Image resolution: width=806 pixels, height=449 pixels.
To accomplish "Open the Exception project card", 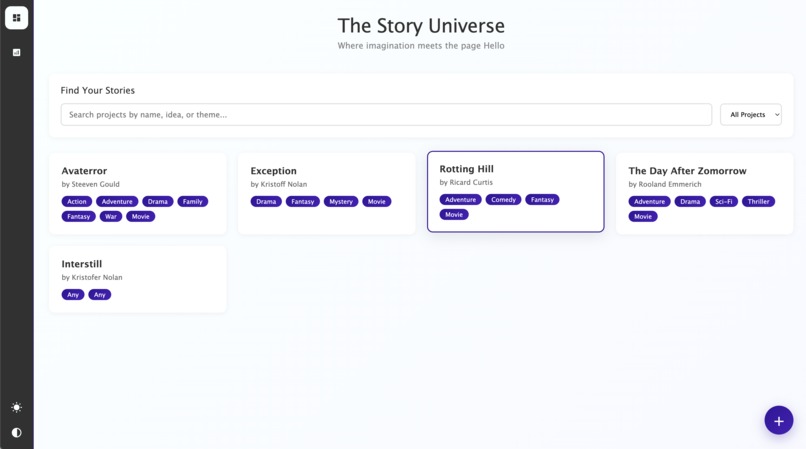I will (326, 193).
